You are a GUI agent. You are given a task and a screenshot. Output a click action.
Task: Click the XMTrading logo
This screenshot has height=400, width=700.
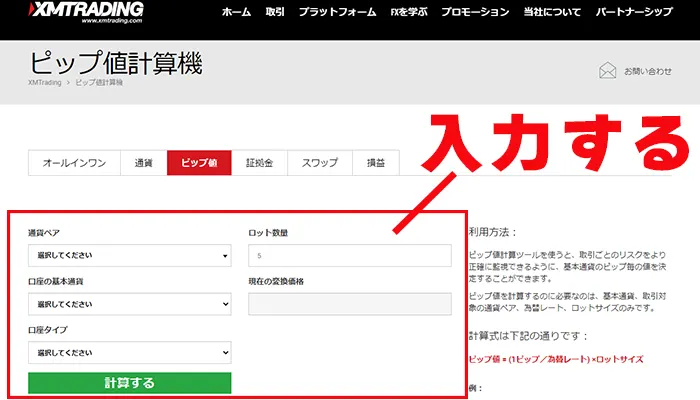[86, 12]
